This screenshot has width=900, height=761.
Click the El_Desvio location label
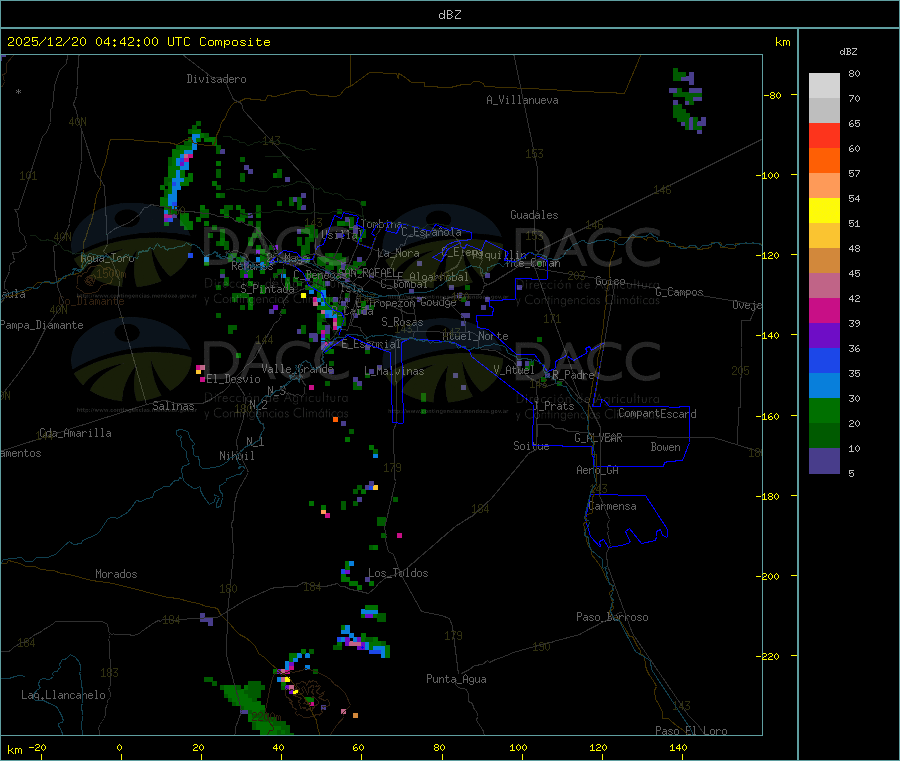pyautogui.click(x=233, y=379)
